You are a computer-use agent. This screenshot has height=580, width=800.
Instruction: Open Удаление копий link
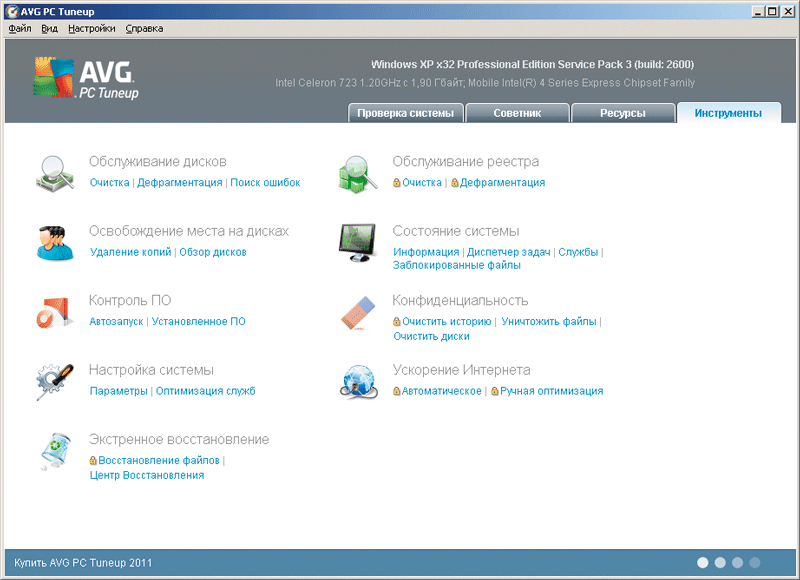point(131,252)
